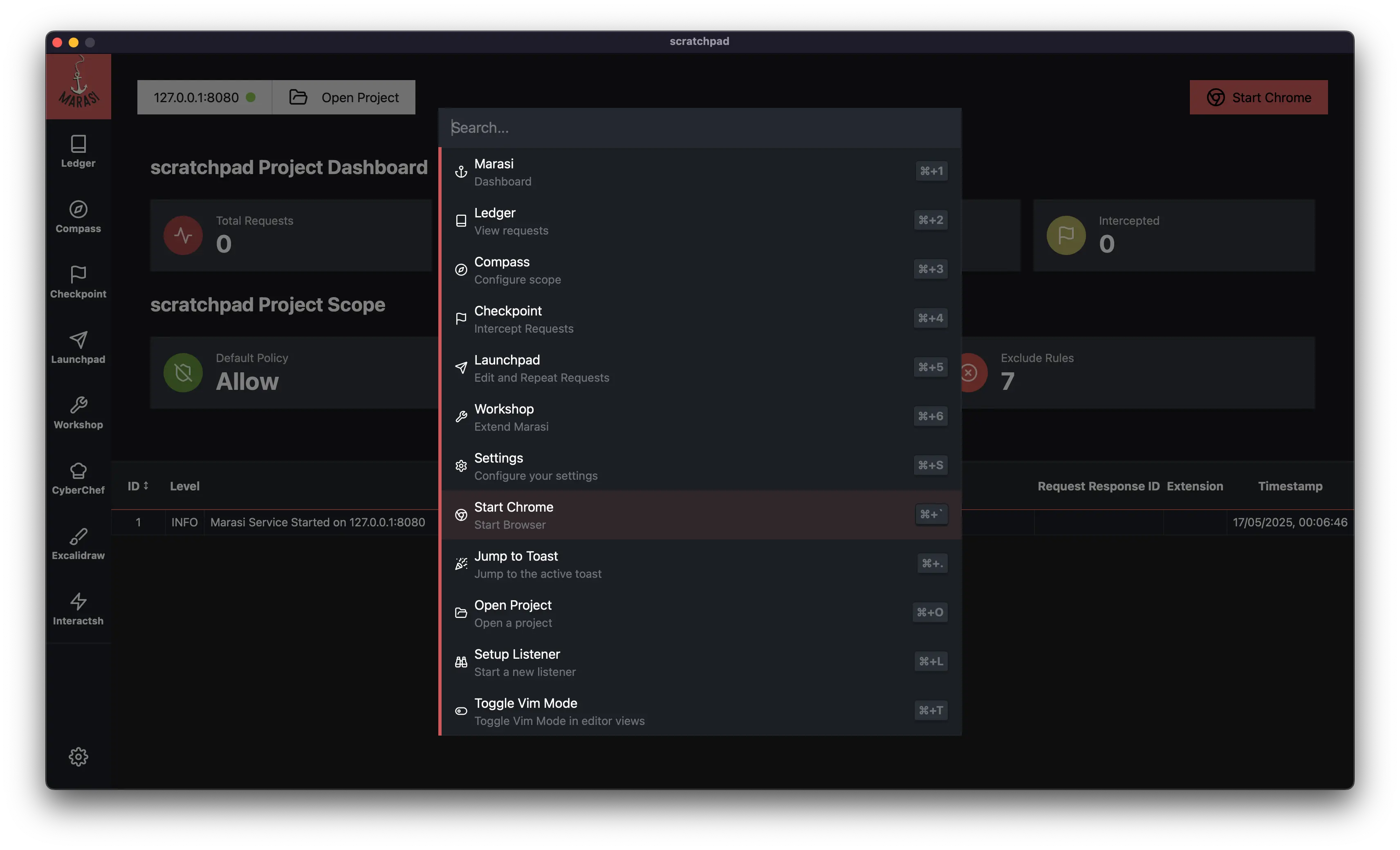Click the Marasi anchor logo in sidebar
This screenshot has height=850, width=1400.
pos(79,86)
